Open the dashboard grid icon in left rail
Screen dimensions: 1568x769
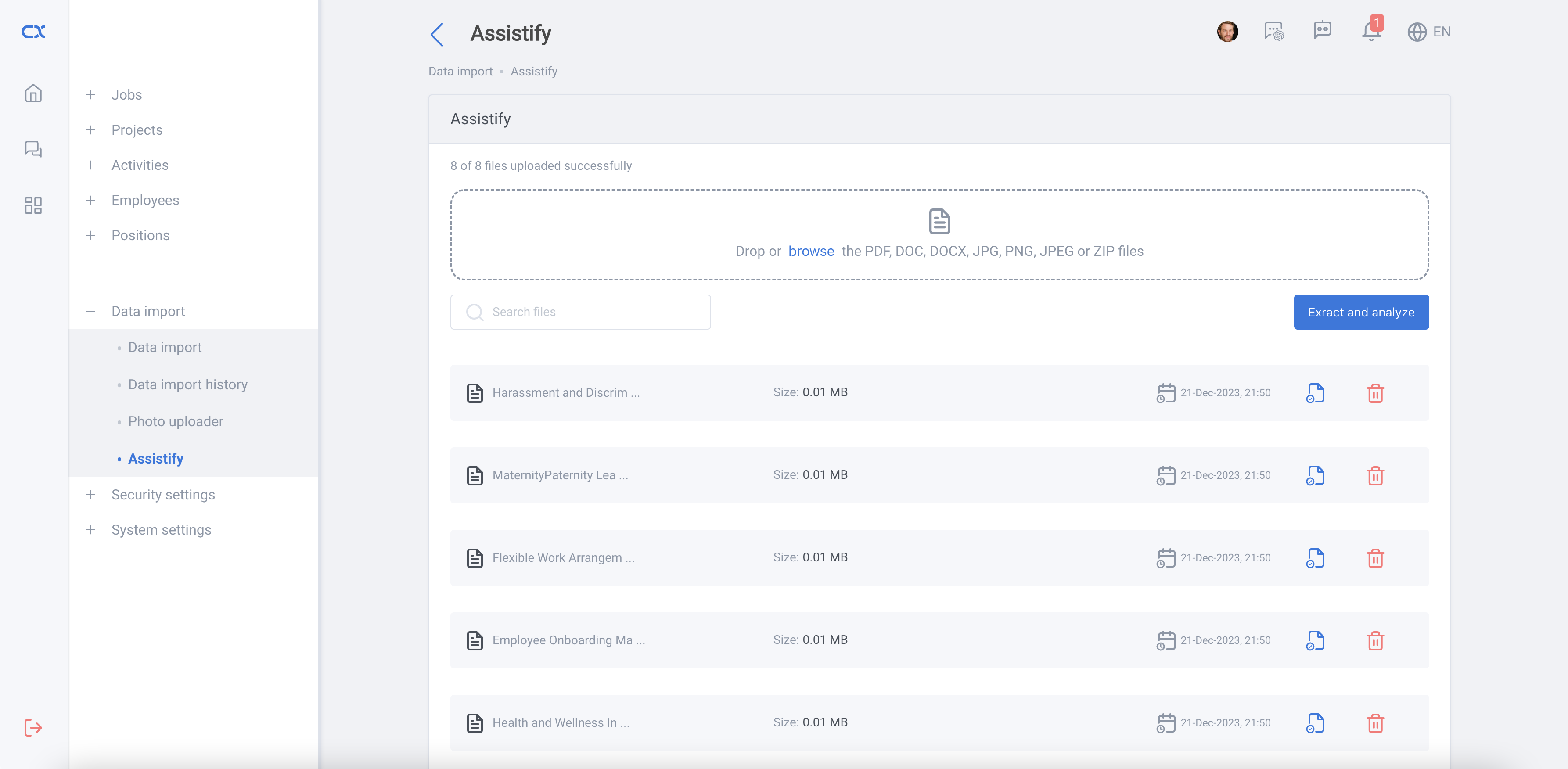click(33, 205)
